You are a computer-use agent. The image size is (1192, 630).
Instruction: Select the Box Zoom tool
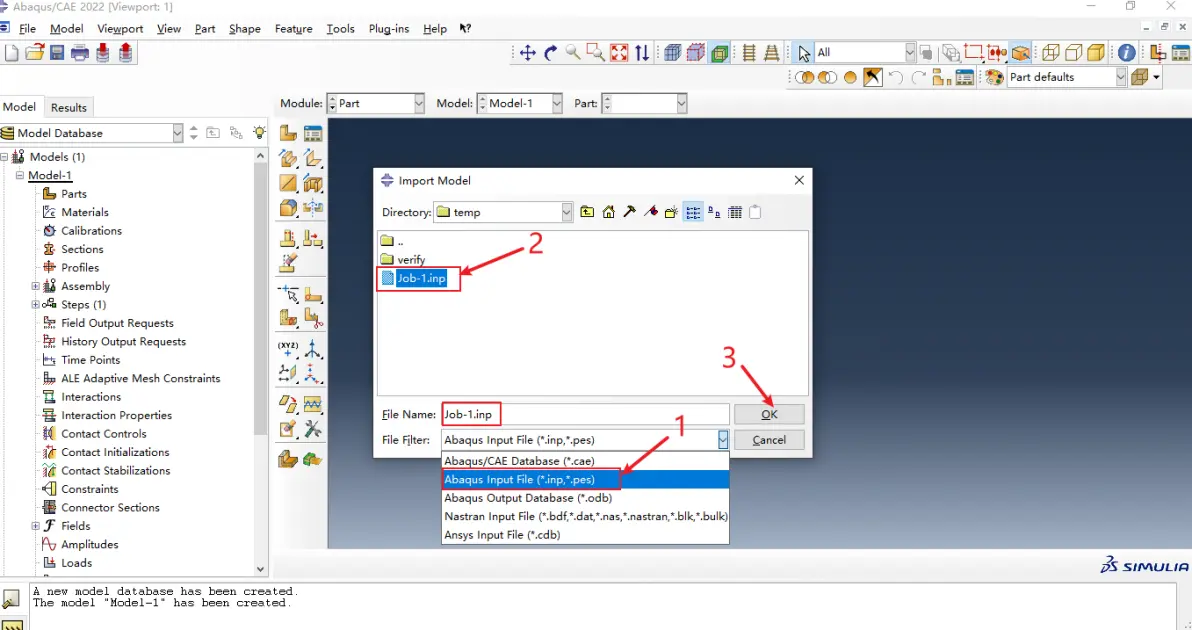(596, 52)
